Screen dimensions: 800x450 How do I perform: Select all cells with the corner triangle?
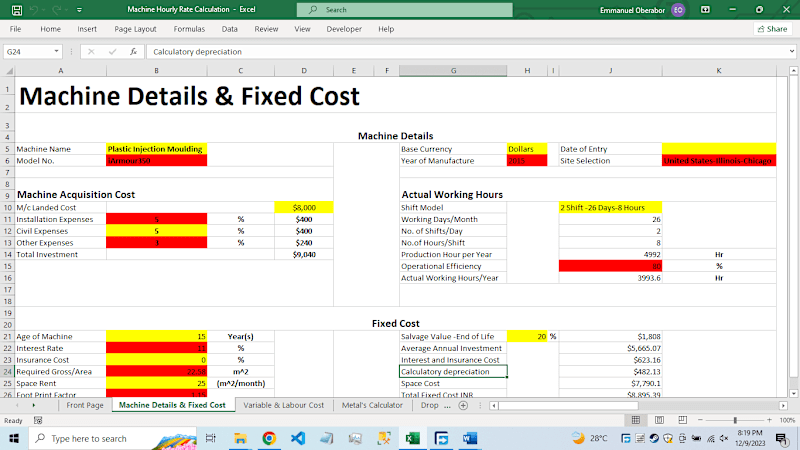[x=9, y=71]
